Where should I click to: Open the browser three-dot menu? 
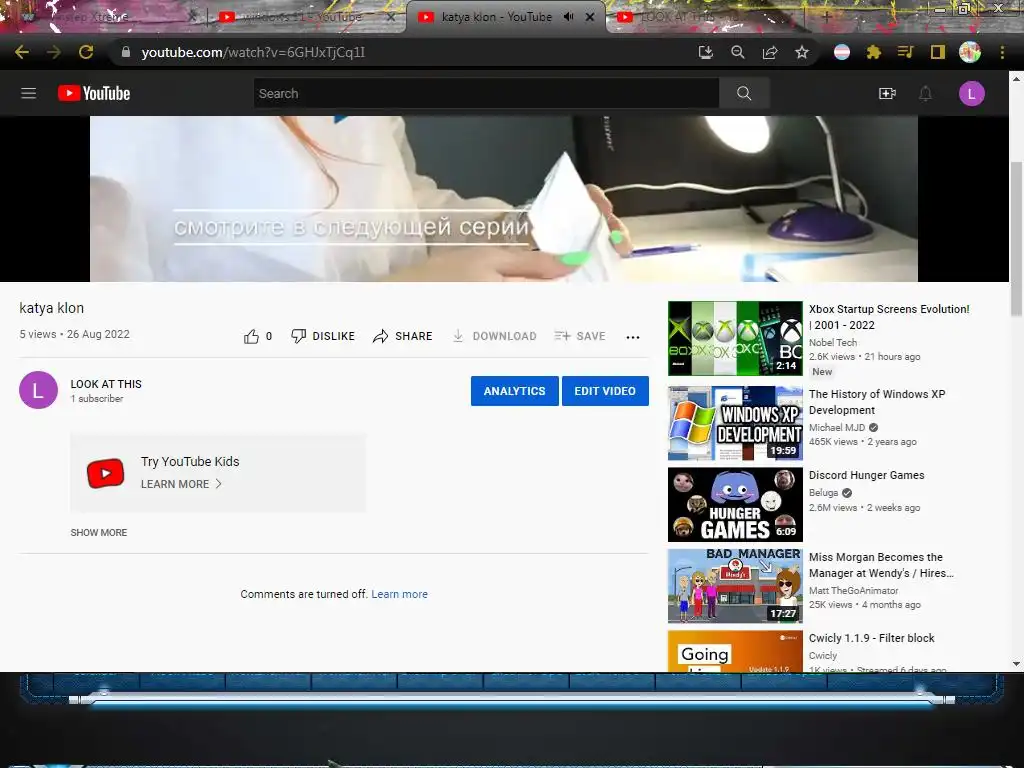coord(1002,52)
